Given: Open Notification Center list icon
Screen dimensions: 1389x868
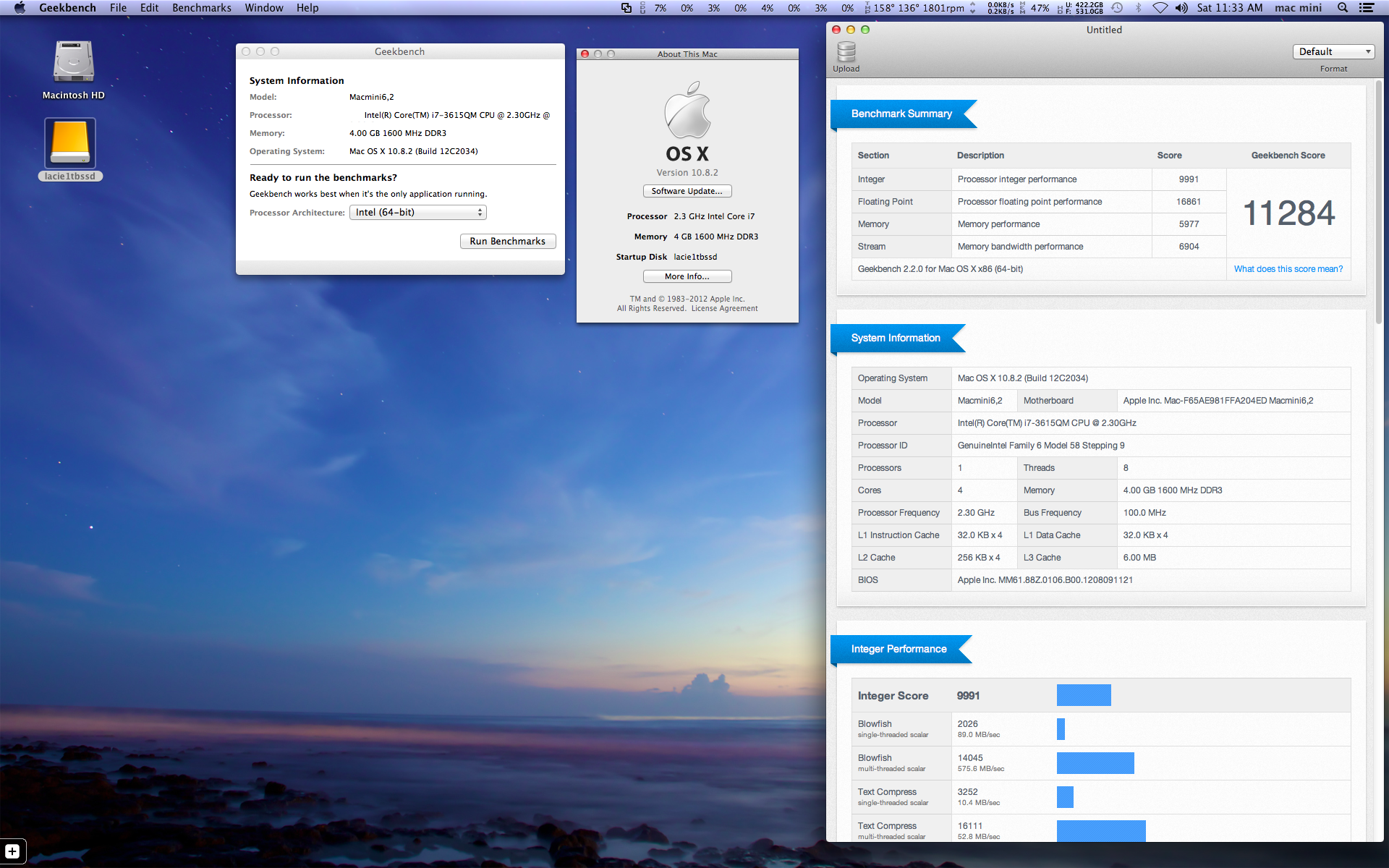Looking at the screenshot, I should 1367,8.
